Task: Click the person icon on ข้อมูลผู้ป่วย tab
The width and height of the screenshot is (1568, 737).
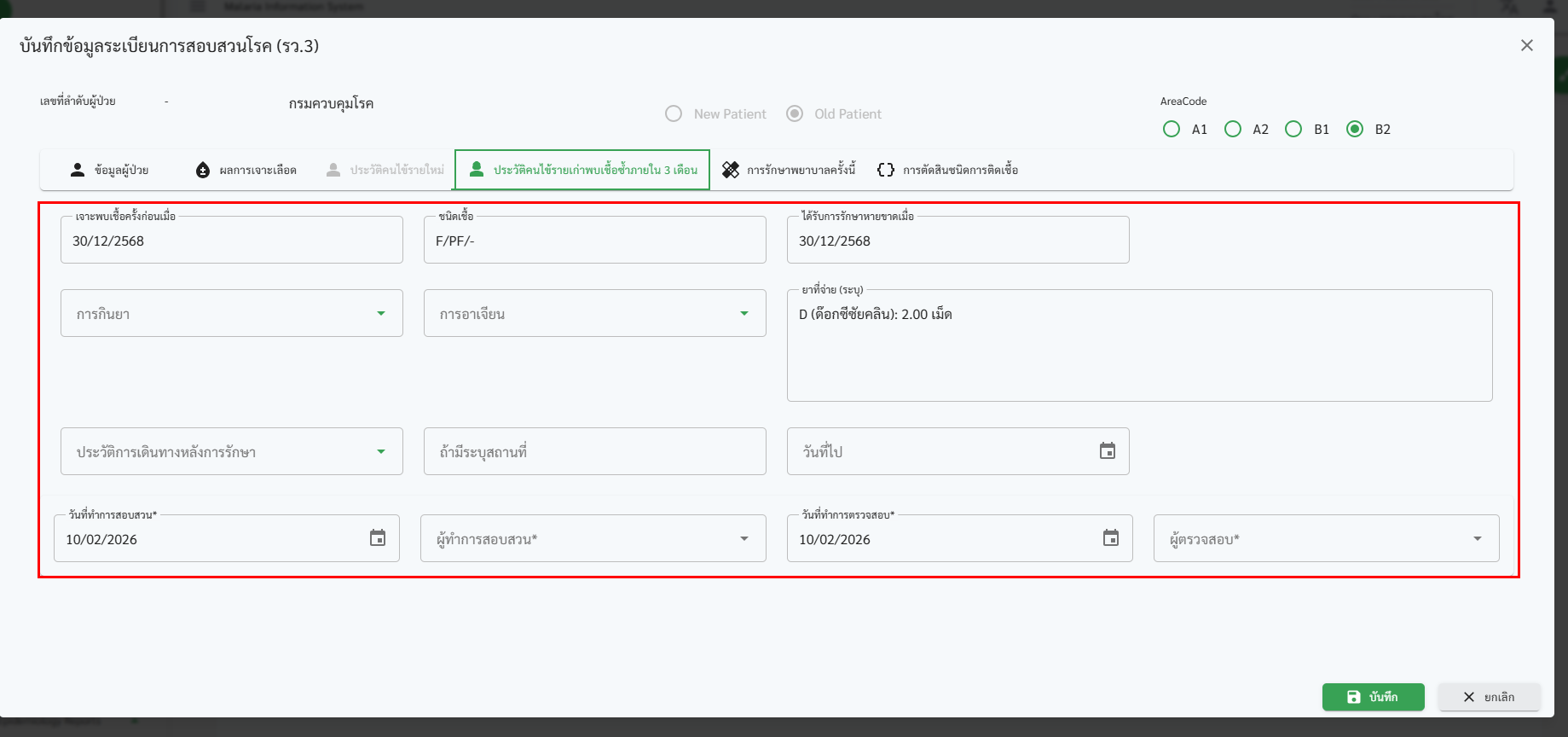Action: coord(78,170)
